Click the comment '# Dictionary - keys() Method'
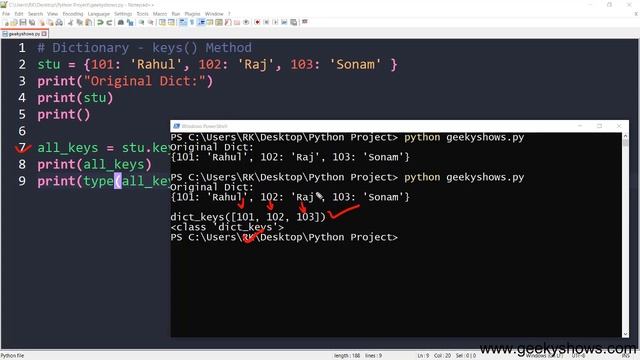The image size is (640, 360). click(144, 48)
